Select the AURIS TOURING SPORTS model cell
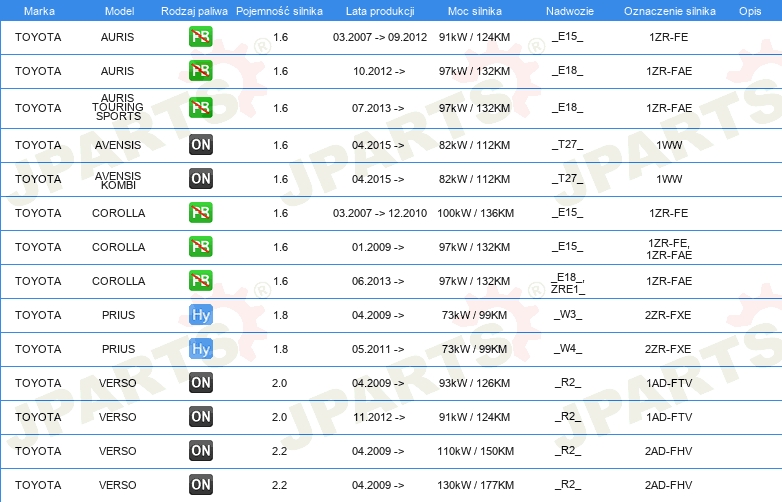782x502 pixels. coord(118,107)
